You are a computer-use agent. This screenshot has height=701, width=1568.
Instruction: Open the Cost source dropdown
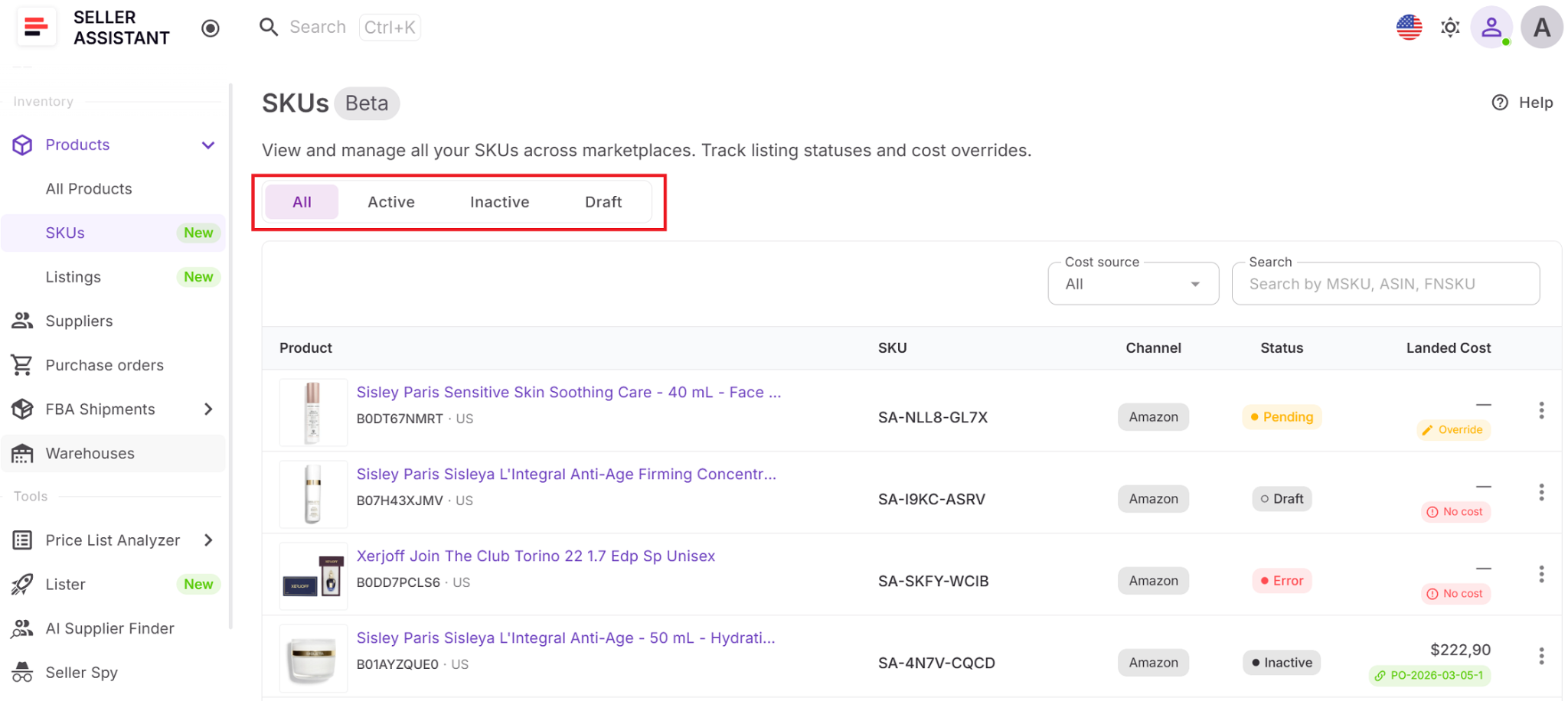point(1133,284)
